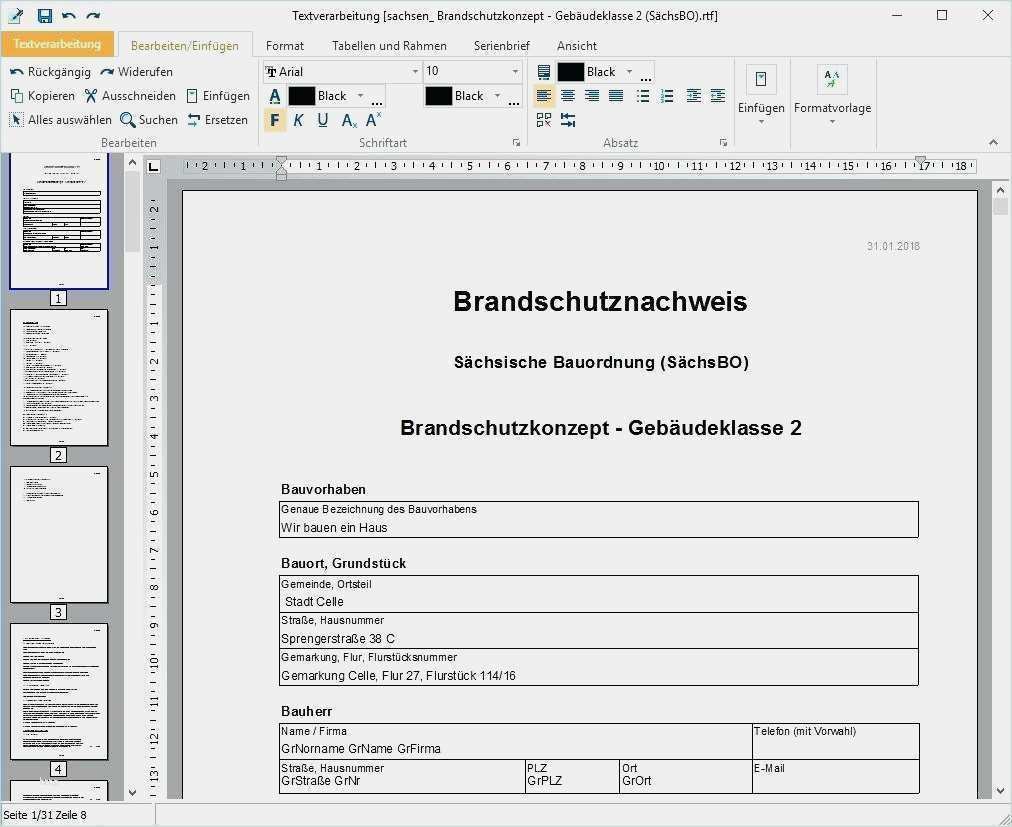Click the save icon in title bar
The width and height of the screenshot is (1012, 827).
[x=44, y=15]
